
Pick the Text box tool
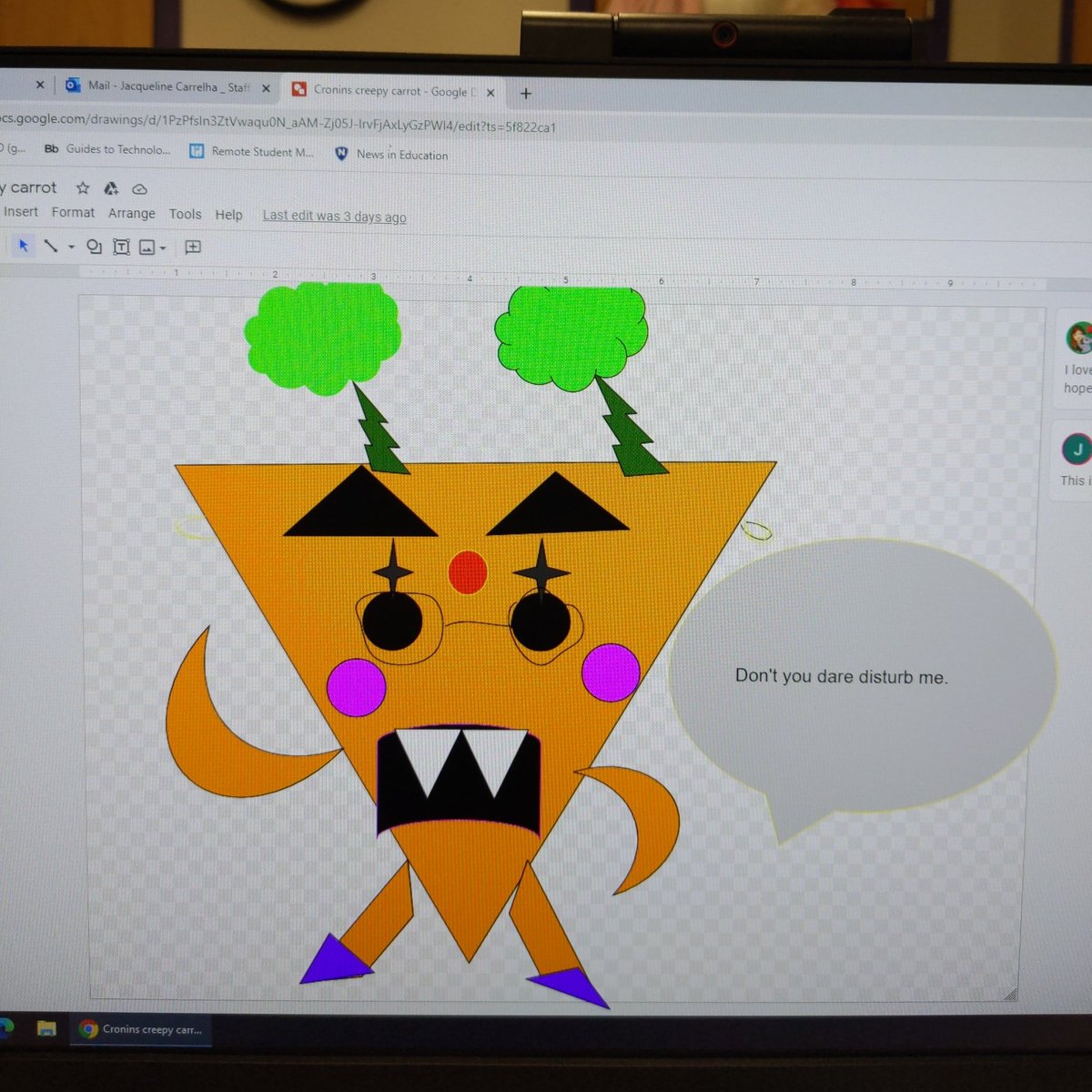coord(121,247)
